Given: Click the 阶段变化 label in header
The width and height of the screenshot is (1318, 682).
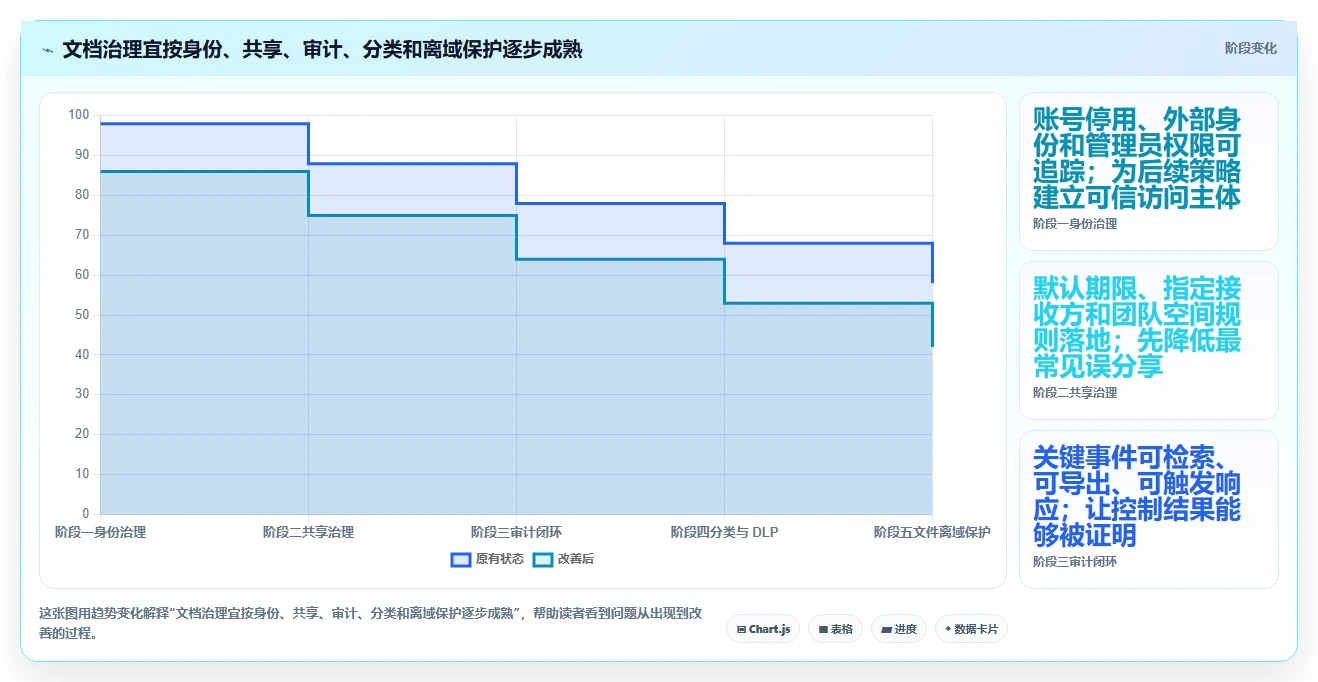Looking at the screenshot, I should click(x=1250, y=48).
